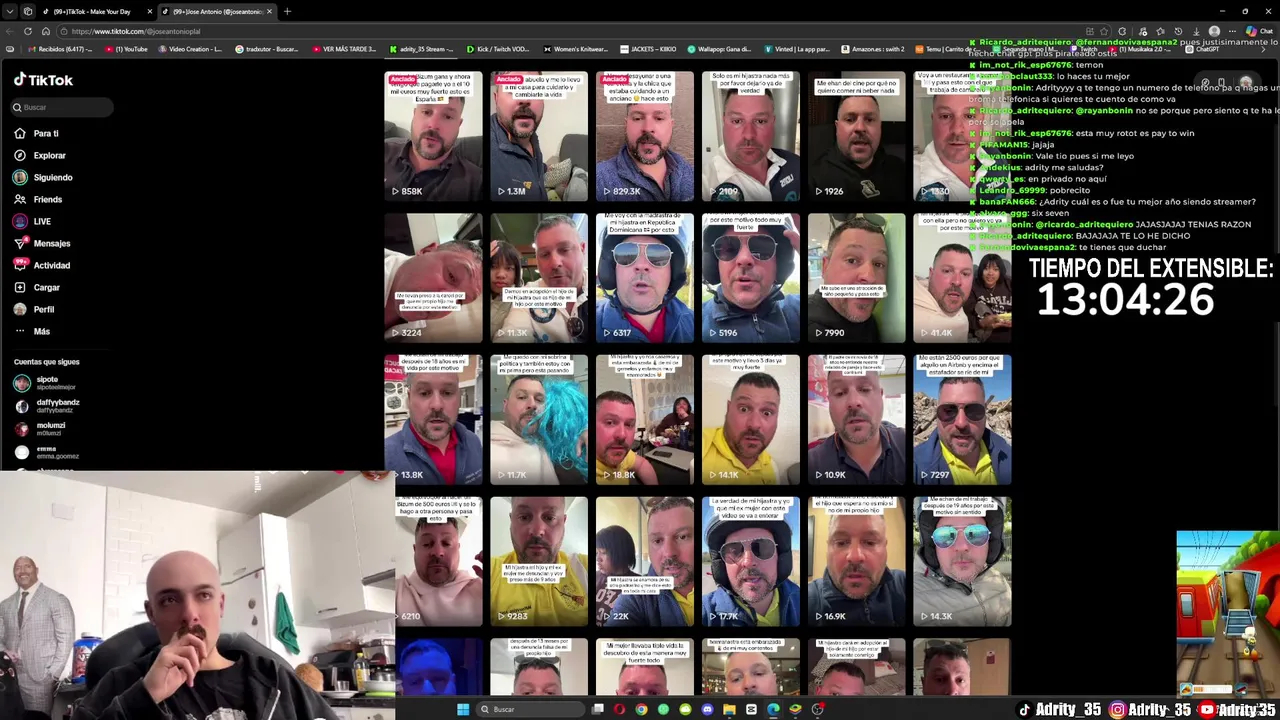
Task: Expand the Más sidebar menu
Action: (x=32, y=331)
